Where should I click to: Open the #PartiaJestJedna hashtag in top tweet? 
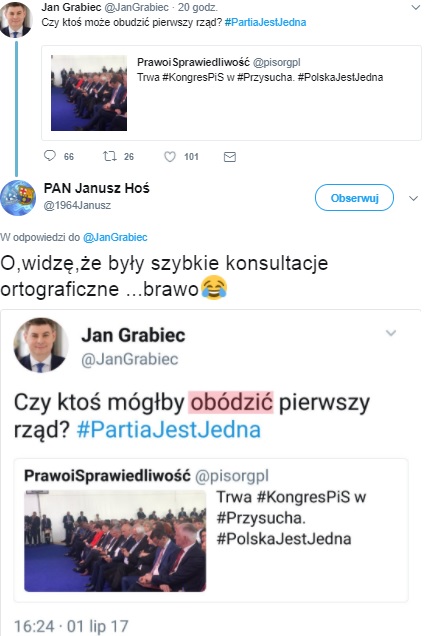click(x=266, y=22)
